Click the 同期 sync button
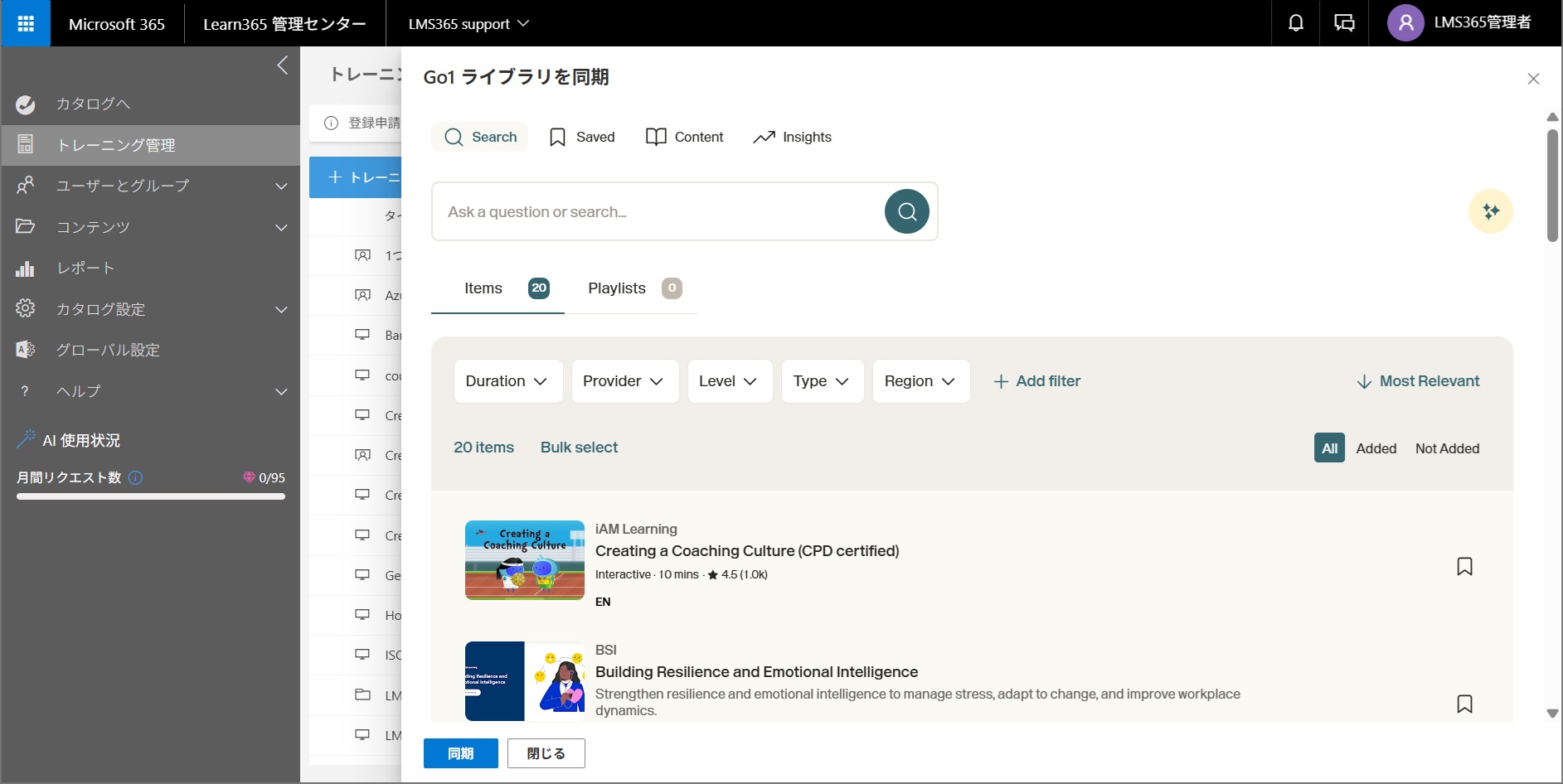Image resolution: width=1563 pixels, height=784 pixels. tap(460, 753)
